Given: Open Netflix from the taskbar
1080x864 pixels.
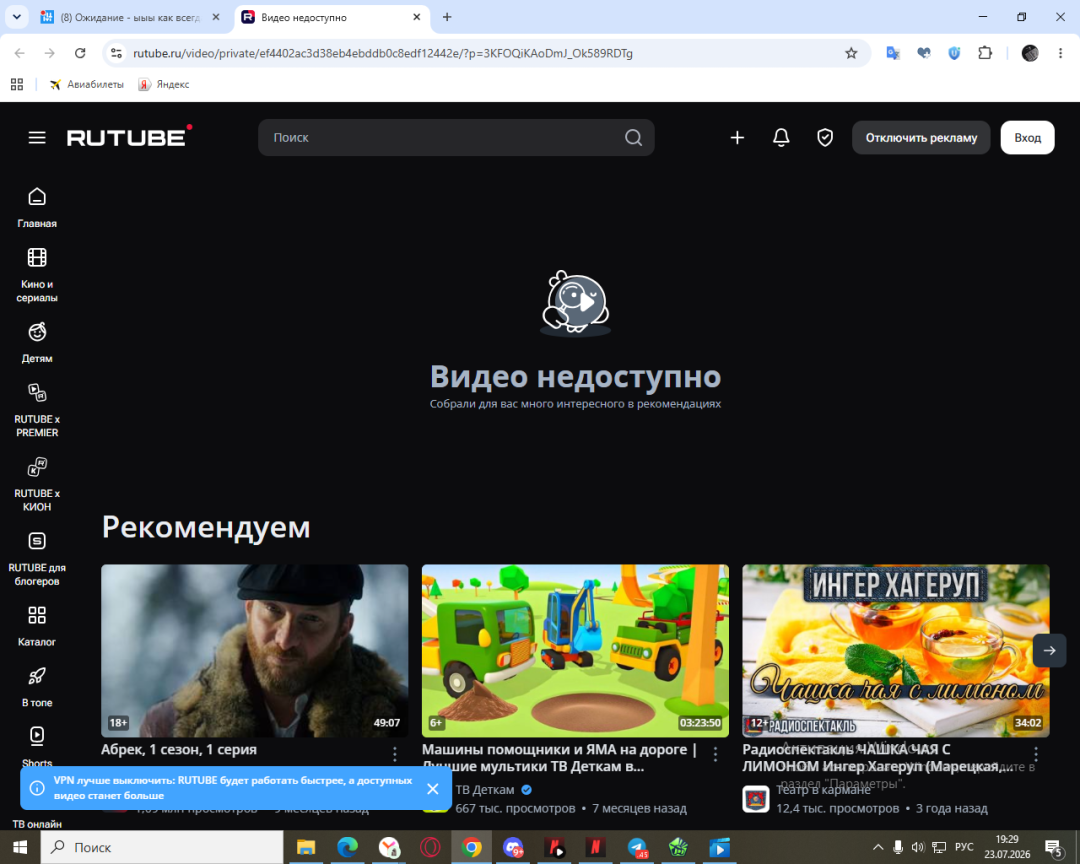Looking at the screenshot, I should [596, 847].
